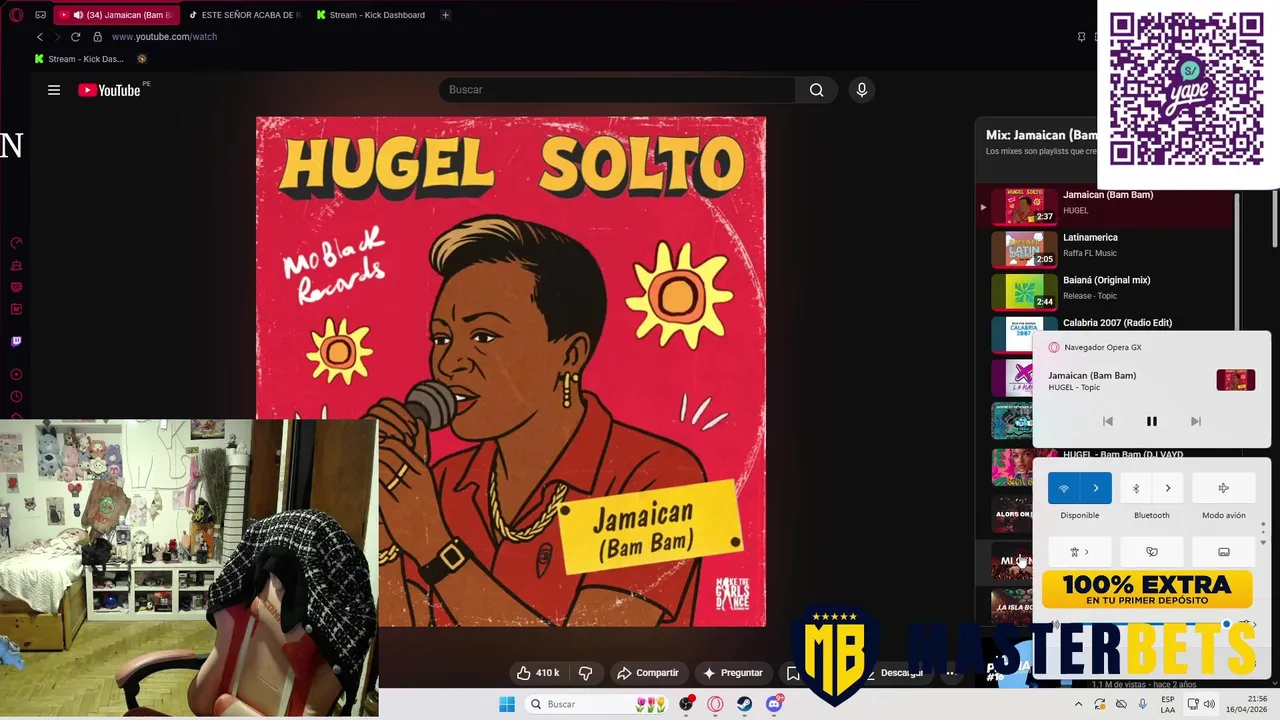The width and height of the screenshot is (1280, 720).
Task: Click the site security padlock icon
Action: 97,37
